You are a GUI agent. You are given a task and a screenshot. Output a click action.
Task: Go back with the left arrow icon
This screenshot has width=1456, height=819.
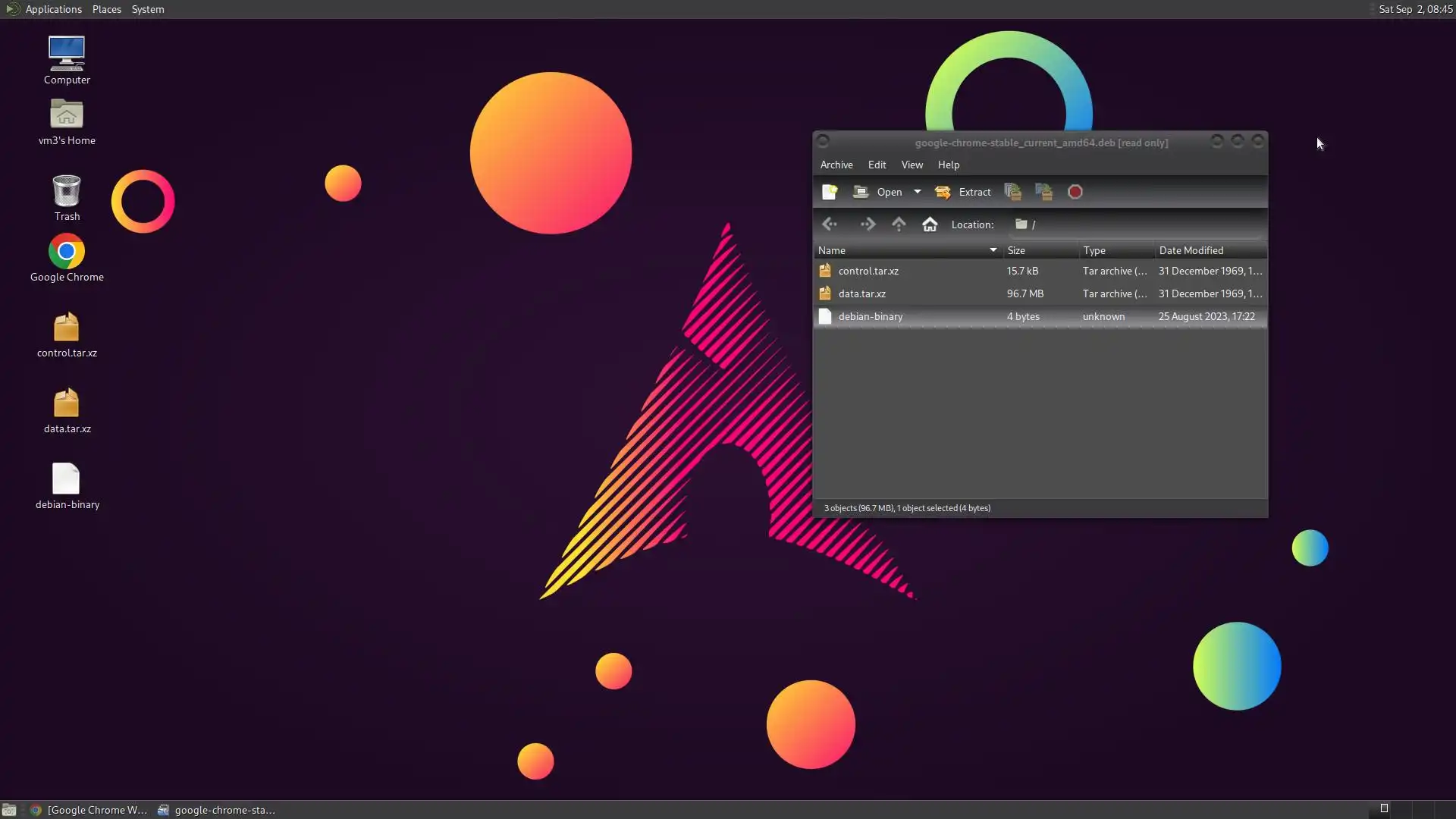click(830, 224)
